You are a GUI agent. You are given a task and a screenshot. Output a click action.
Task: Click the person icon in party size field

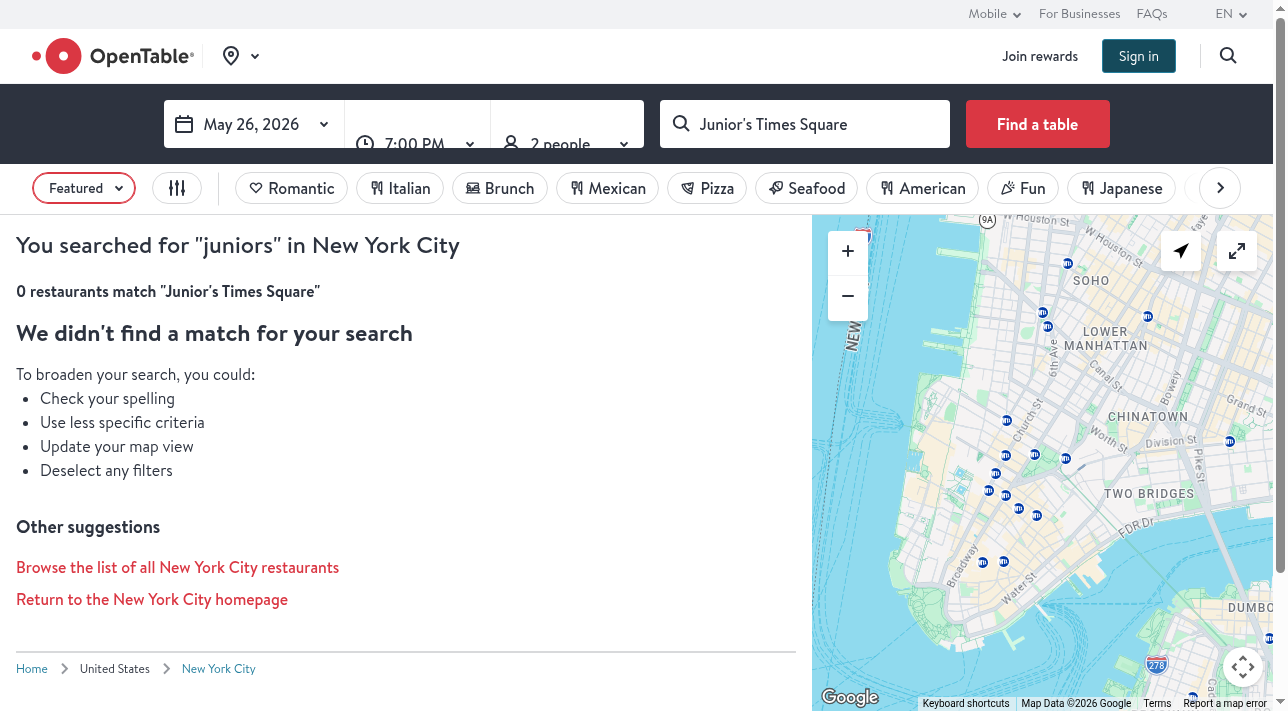[511, 142]
